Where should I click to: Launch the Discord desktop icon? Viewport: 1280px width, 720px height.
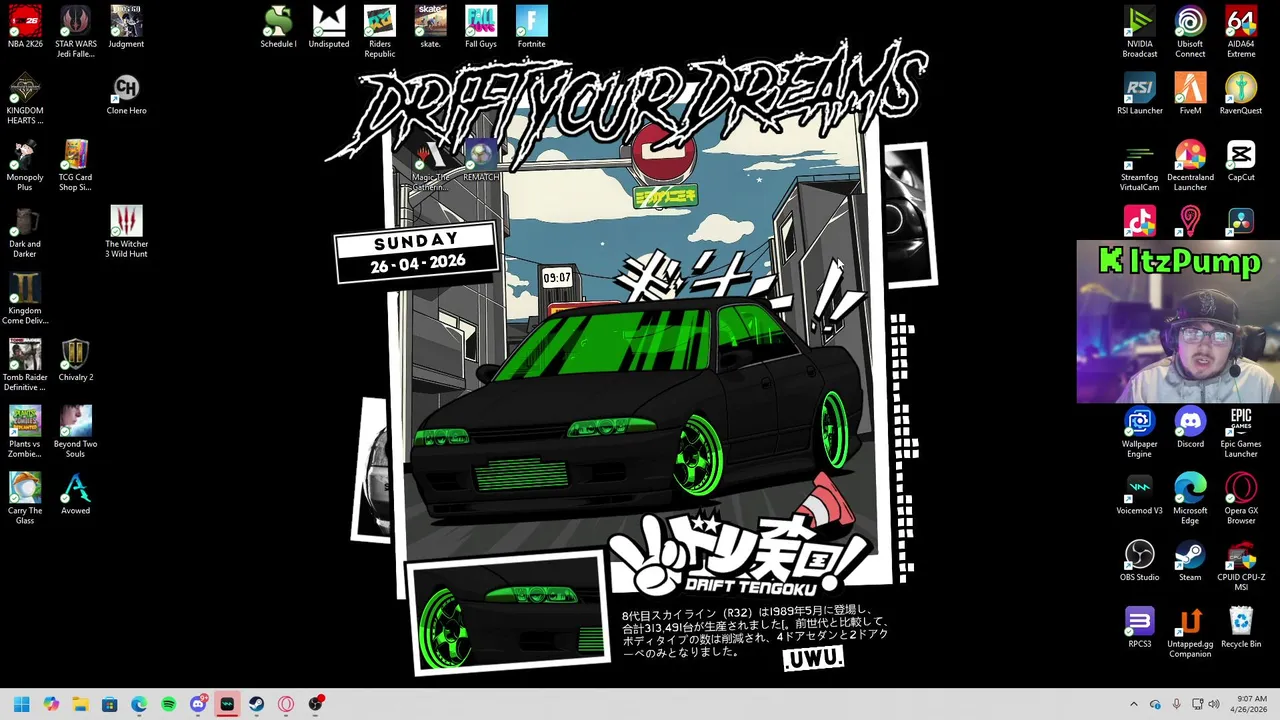coord(1190,428)
